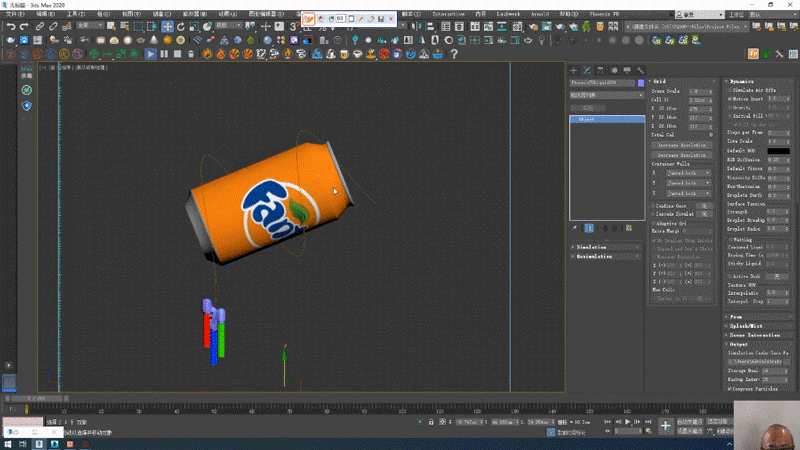
Task: Click the large plus key icon near playback
Action: pos(665,426)
